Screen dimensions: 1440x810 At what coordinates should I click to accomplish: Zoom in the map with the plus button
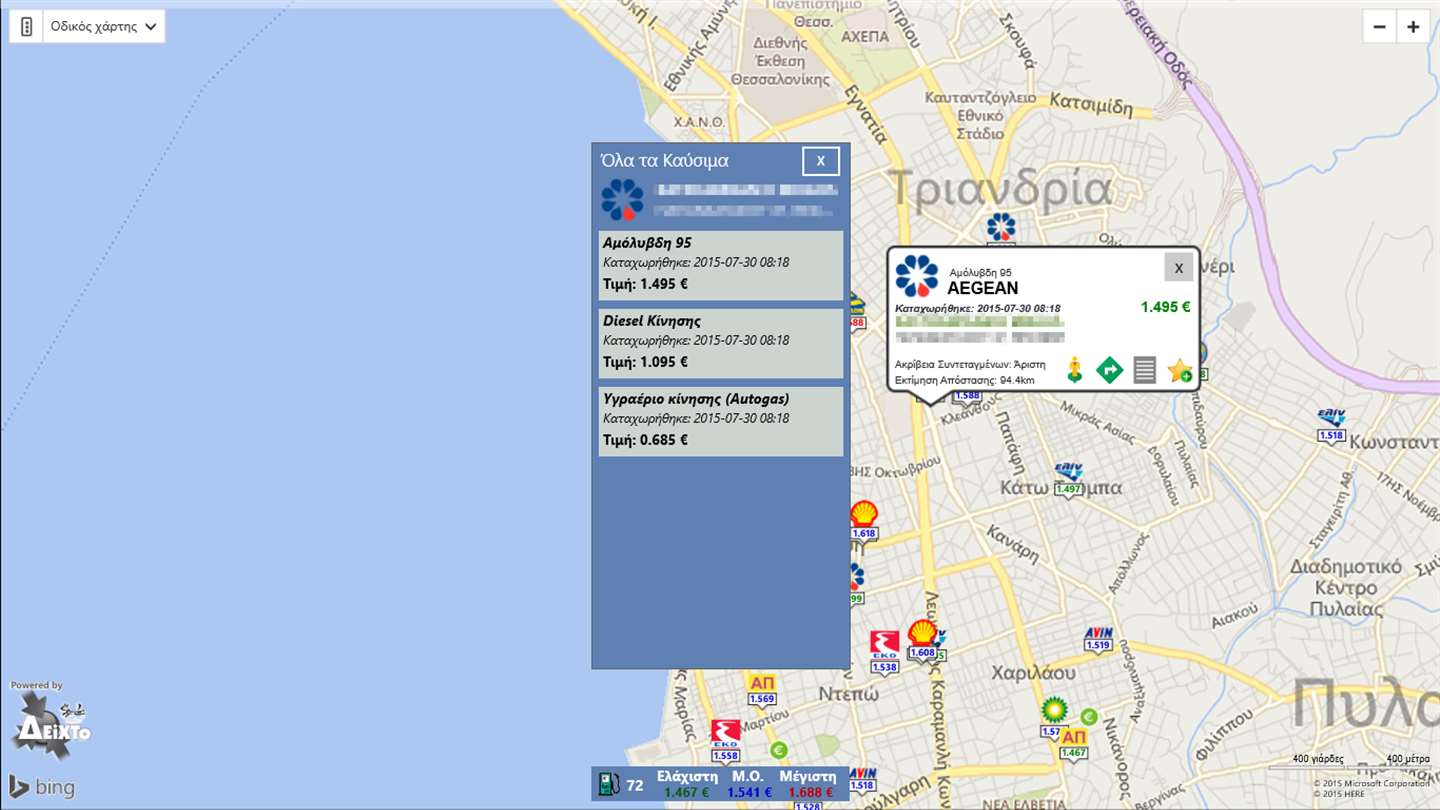pos(1413,27)
